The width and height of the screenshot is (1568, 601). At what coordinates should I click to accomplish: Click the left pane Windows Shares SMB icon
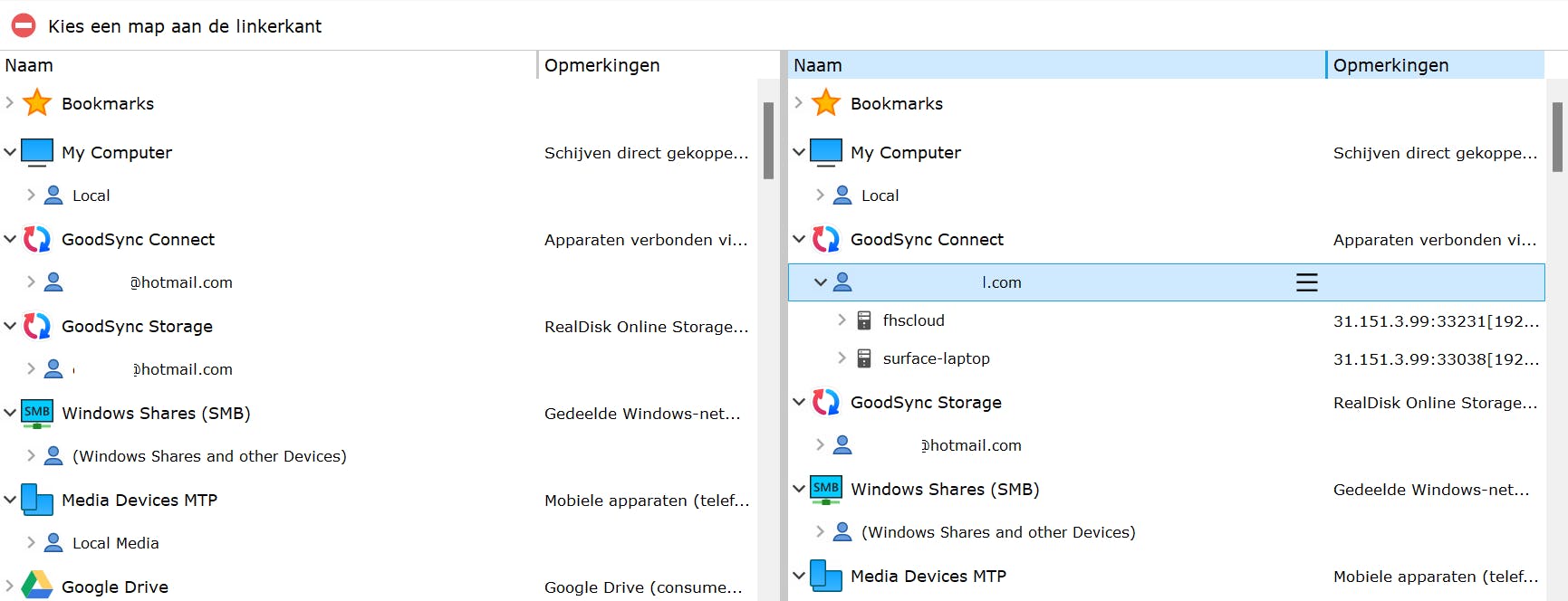coord(37,413)
